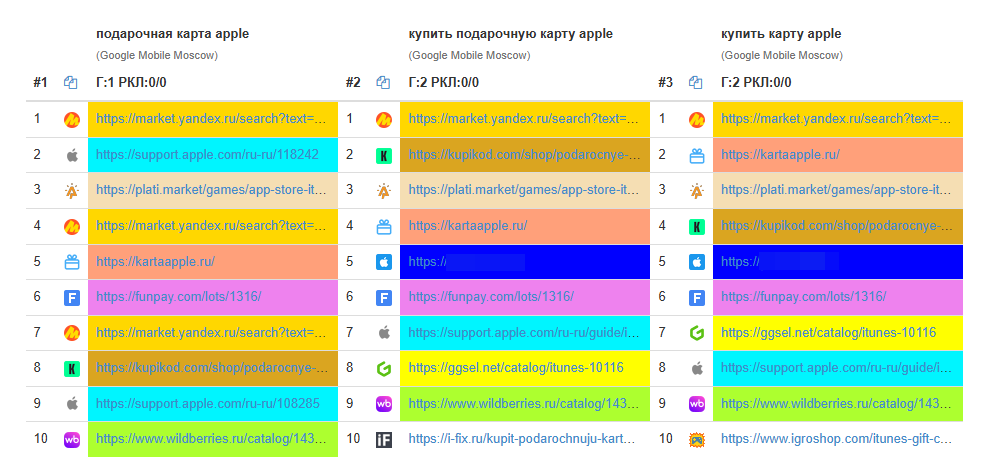Screen dimensions: 1004x471
Task: Click the '#2' column number header
Action: (353, 83)
